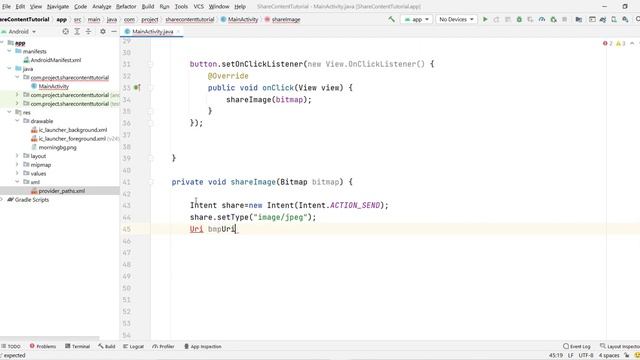The width and height of the screenshot is (640, 360).
Task: Click the yellow warnings indicator in editor
Action: pyautogui.click(x=620, y=43)
